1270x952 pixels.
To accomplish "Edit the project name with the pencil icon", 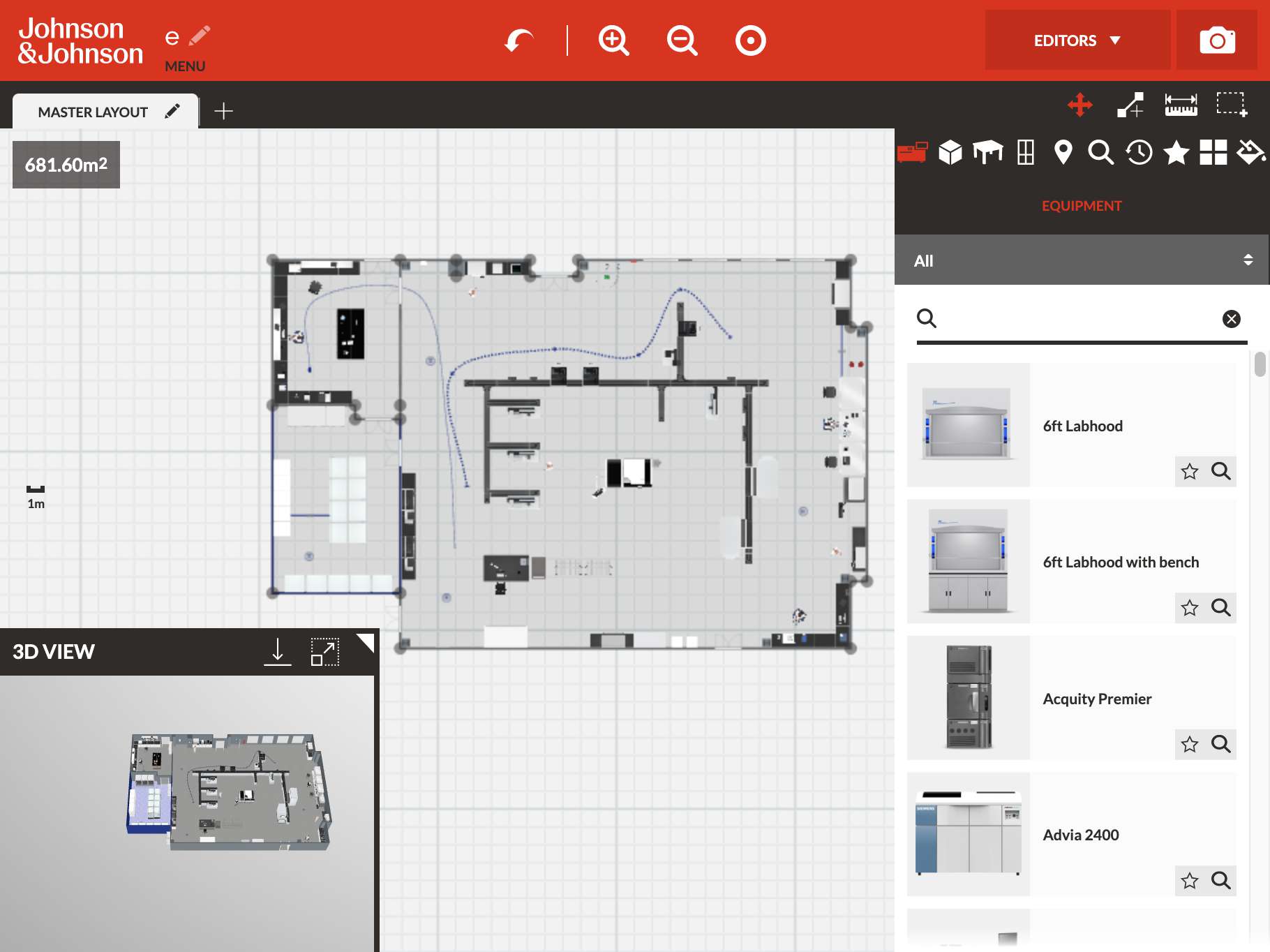I will pyautogui.click(x=200, y=36).
